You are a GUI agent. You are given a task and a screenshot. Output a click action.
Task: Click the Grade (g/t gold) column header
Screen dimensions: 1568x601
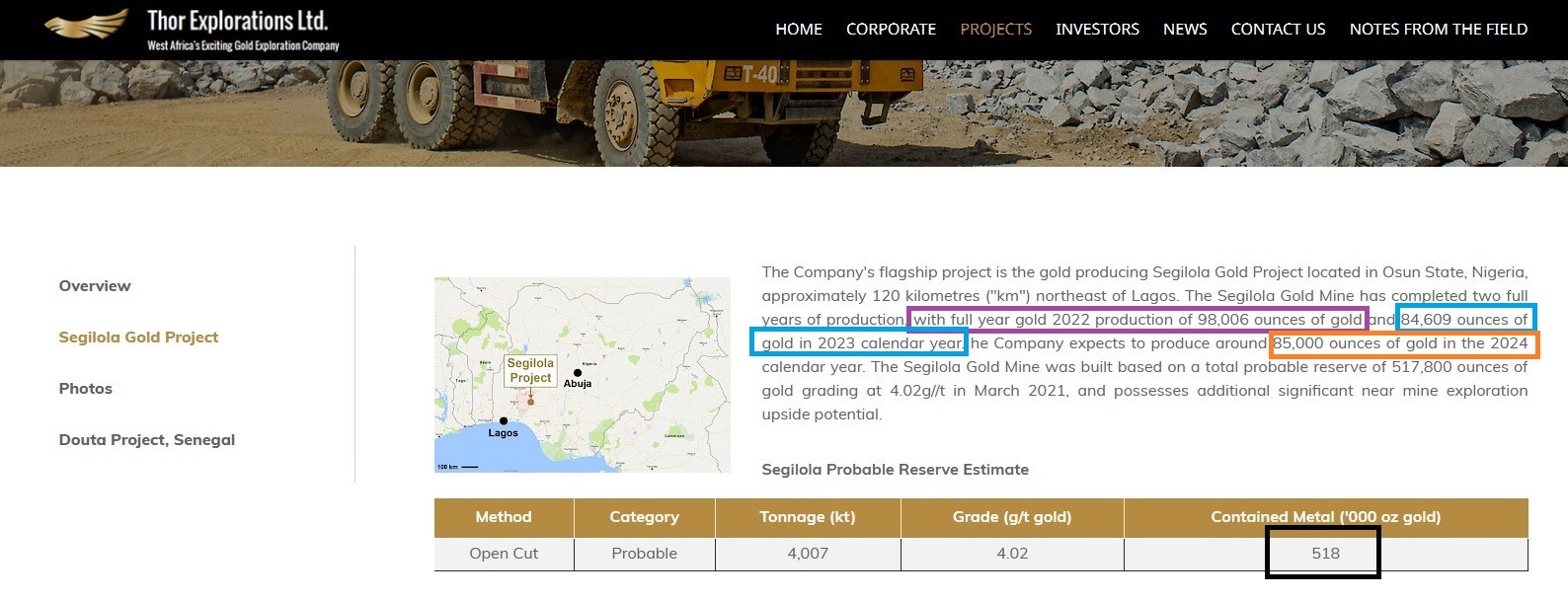pos(1012,517)
